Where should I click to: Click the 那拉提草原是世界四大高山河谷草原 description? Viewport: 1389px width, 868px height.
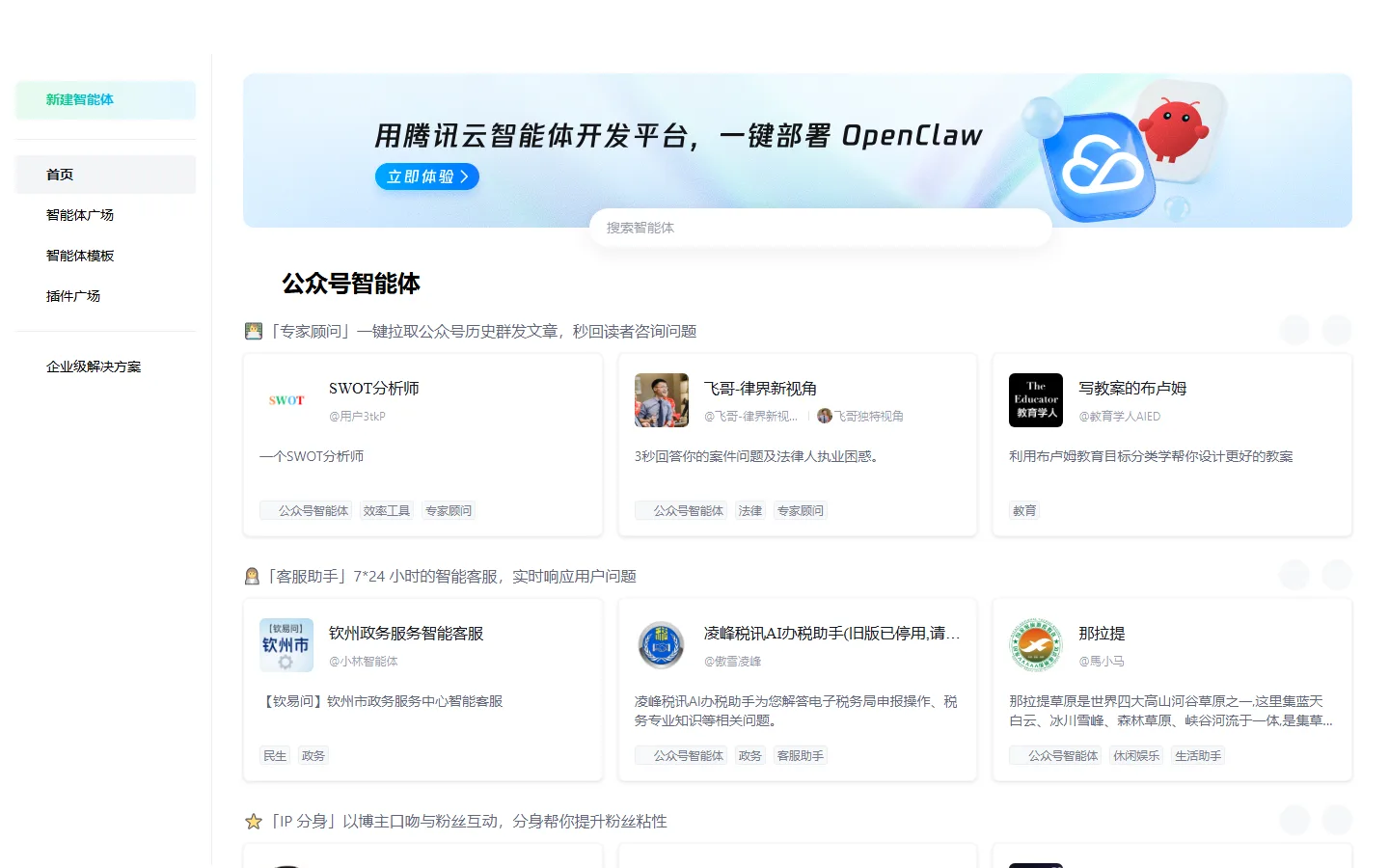tap(1171, 711)
